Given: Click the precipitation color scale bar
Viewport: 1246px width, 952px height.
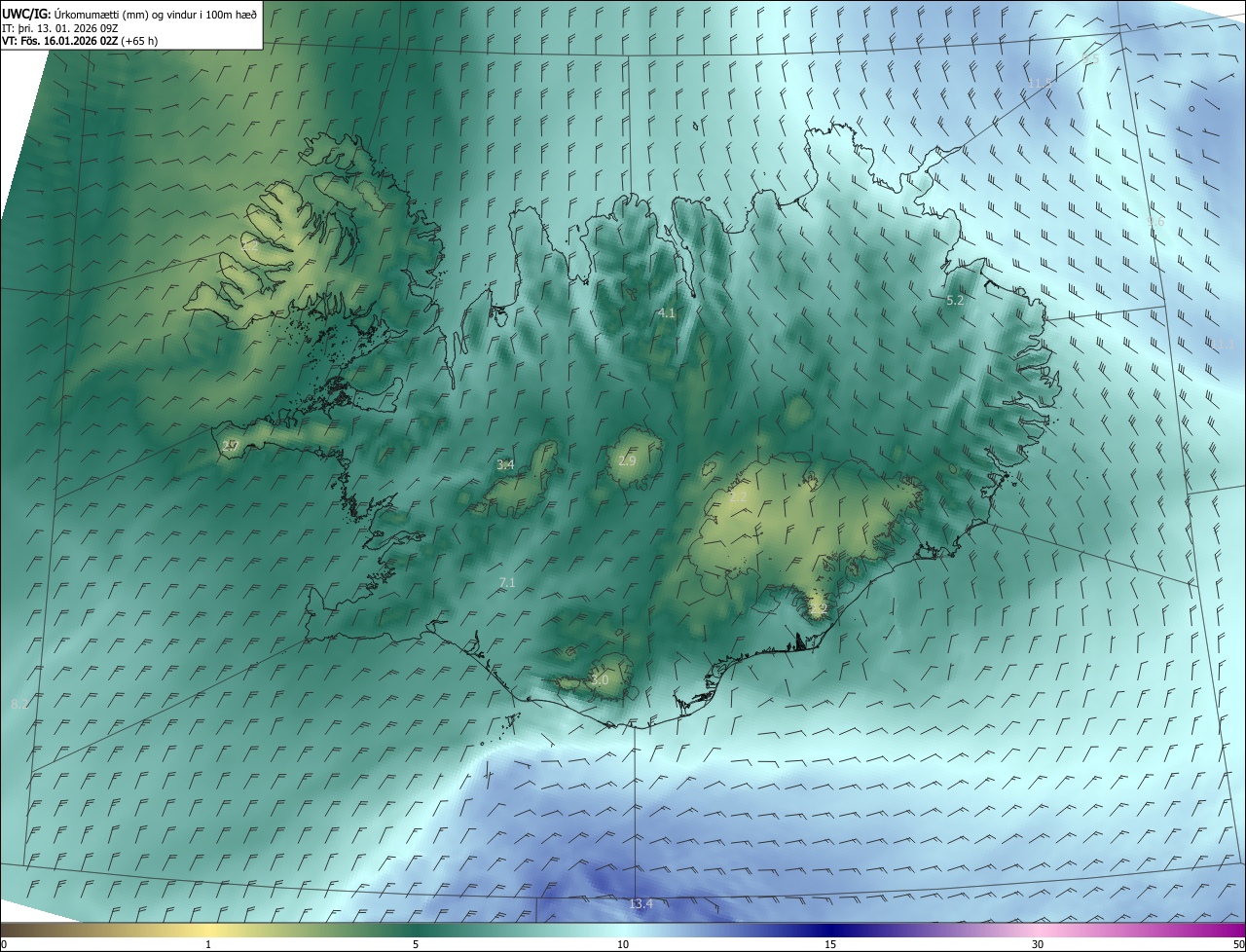Looking at the screenshot, I should click(x=623, y=931).
